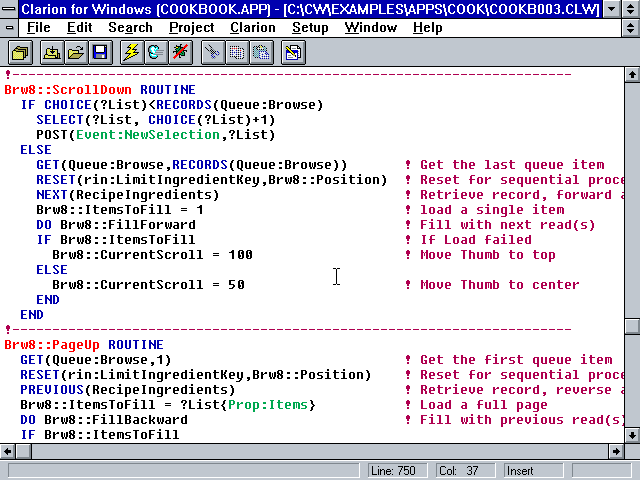Click the running man Run icon
This screenshot has width=640, height=480.
(x=156, y=53)
